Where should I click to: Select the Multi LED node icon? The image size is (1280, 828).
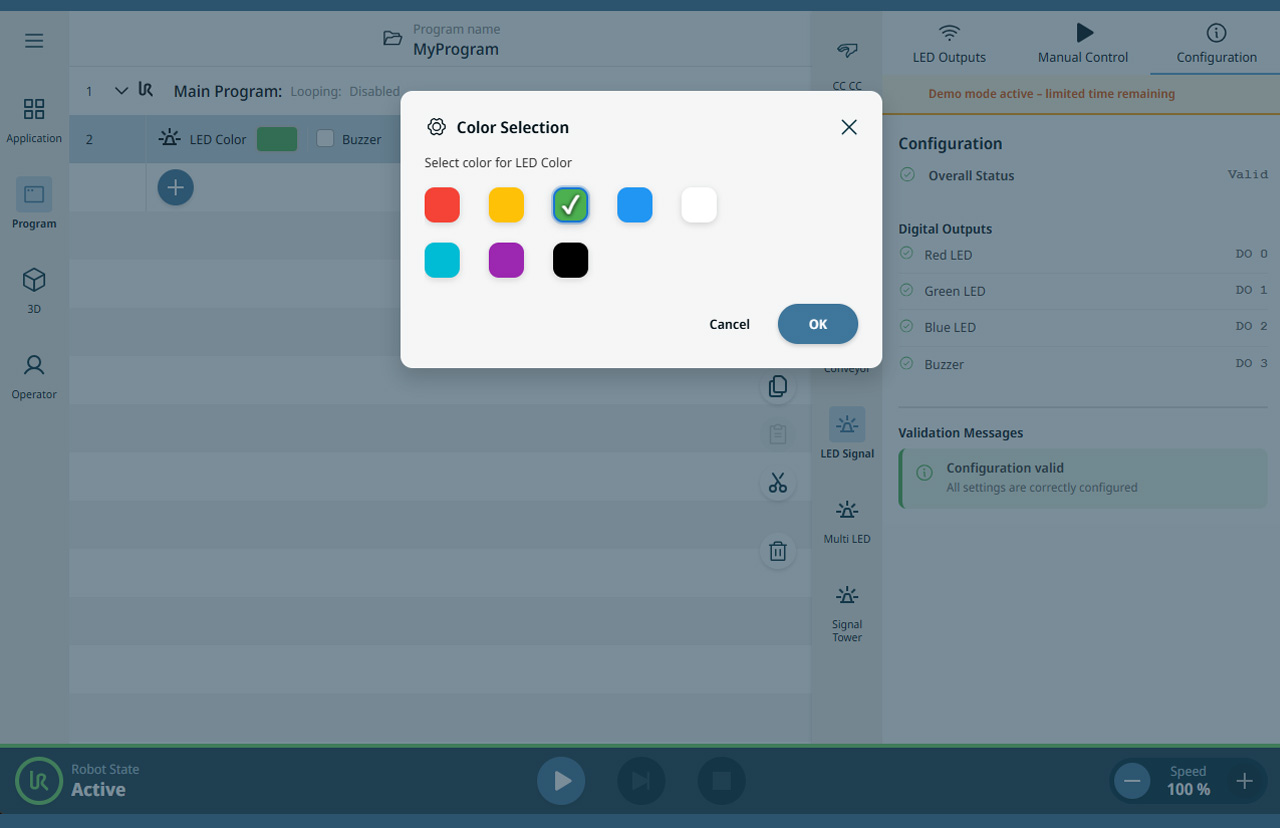point(847,510)
